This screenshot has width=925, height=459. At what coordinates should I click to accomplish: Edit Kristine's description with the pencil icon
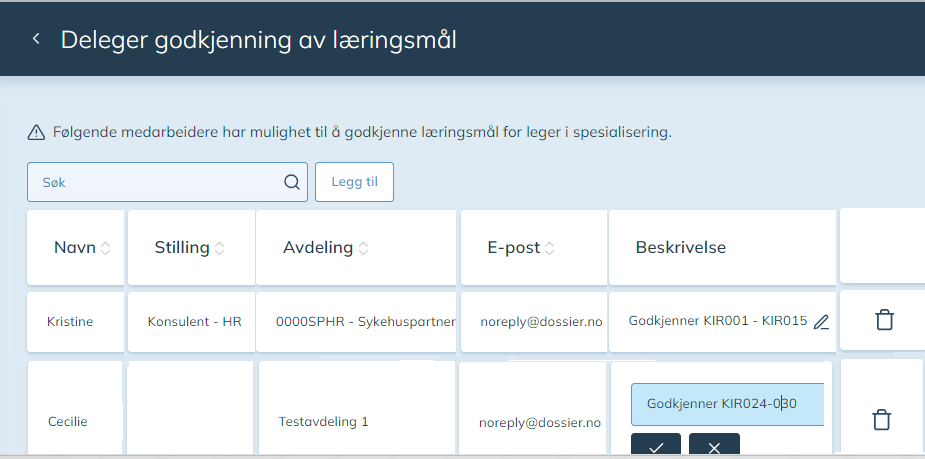tap(821, 322)
